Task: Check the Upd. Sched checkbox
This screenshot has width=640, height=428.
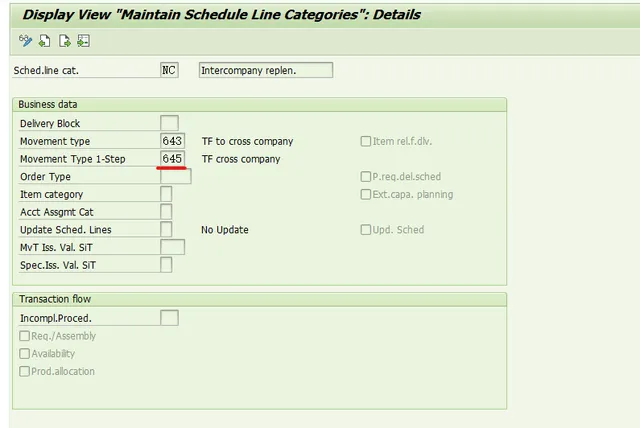Action: [x=365, y=230]
